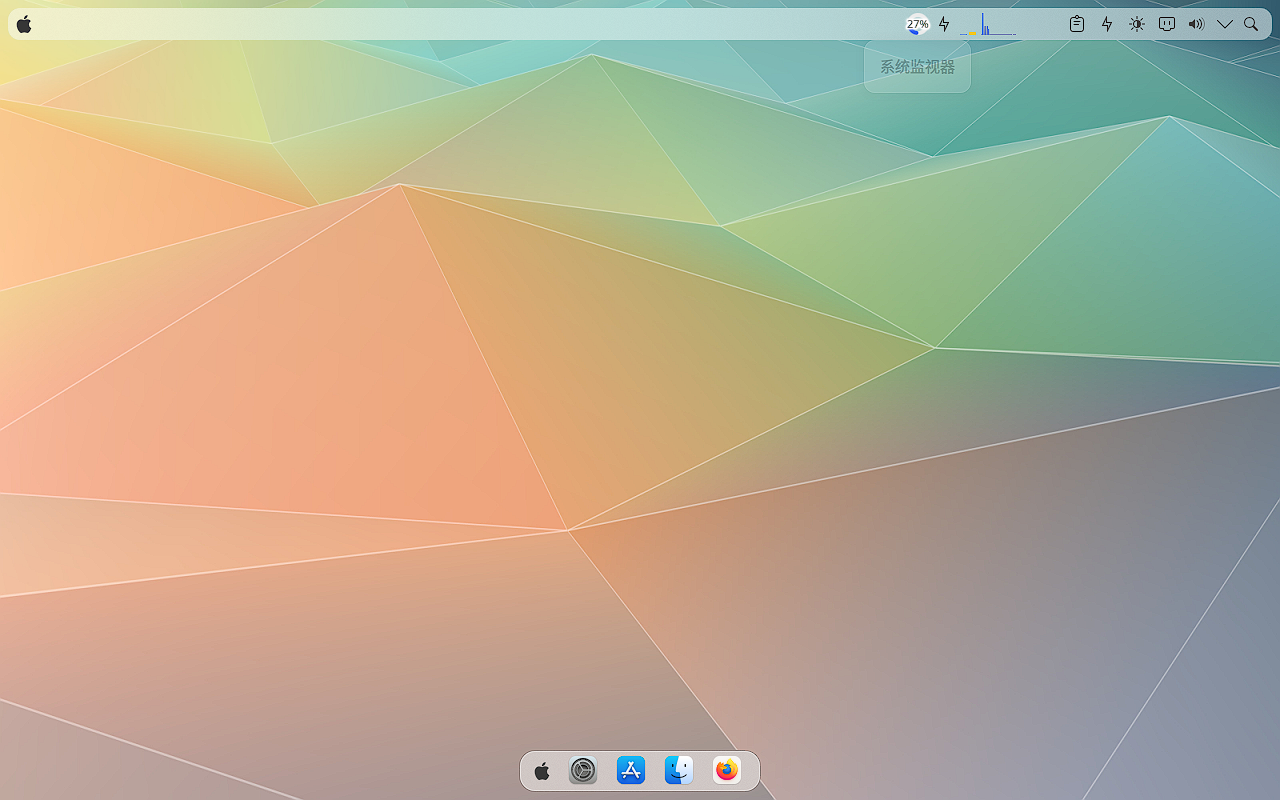Click the blue spike usage graph in the panel
Viewport: 1280px width, 800px height.
click(x=985, y=26)
